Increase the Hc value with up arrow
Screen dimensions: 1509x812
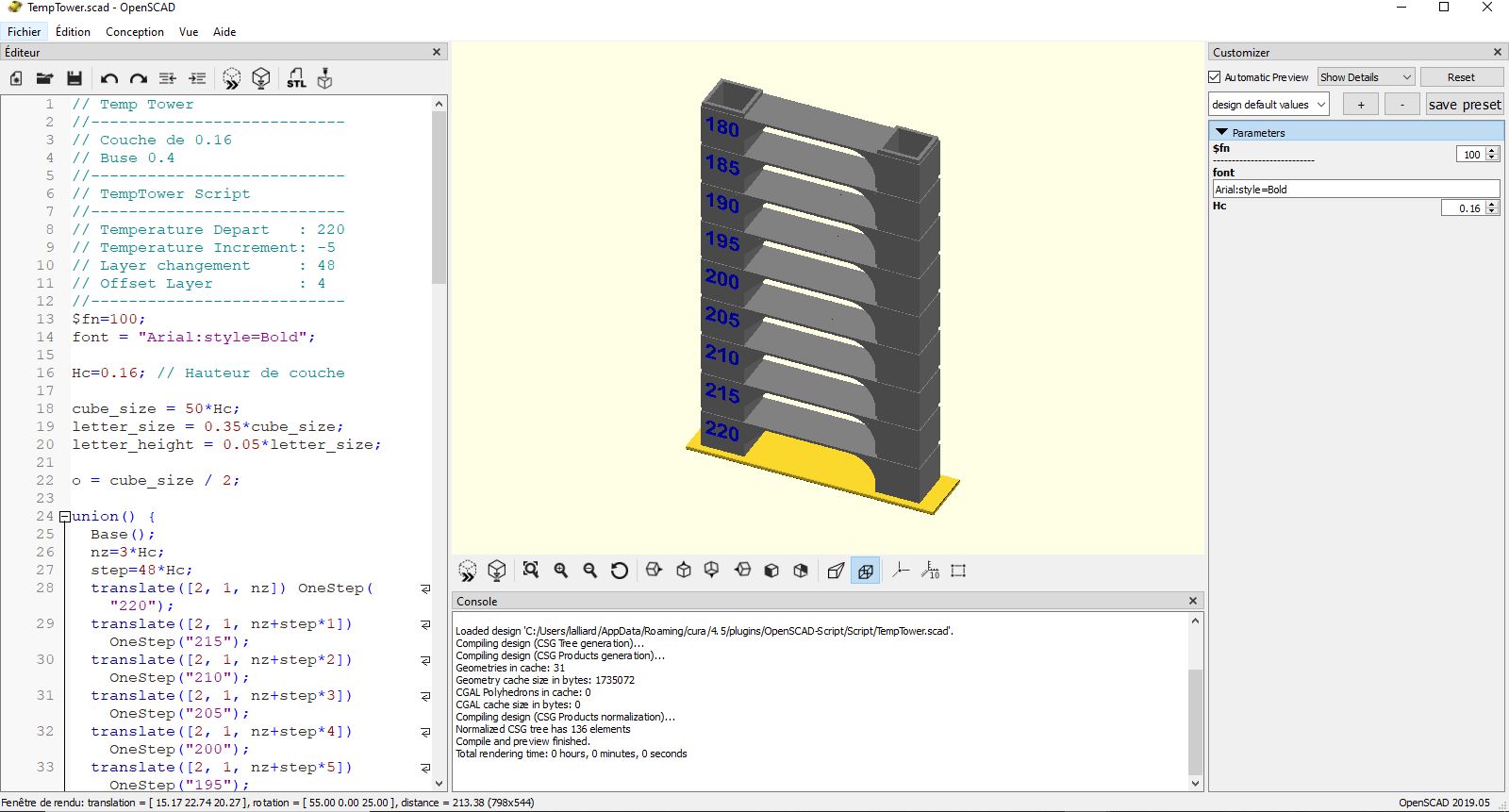coord(1492,205)
